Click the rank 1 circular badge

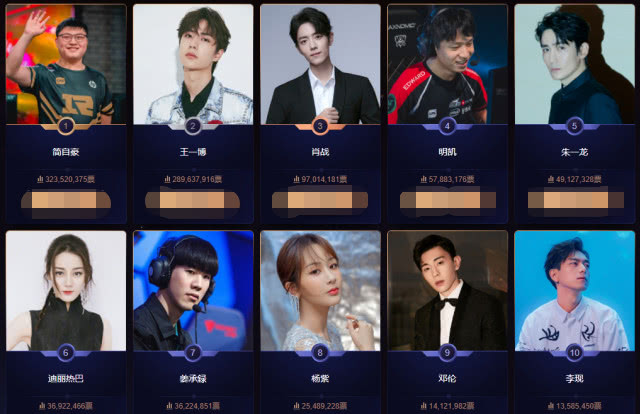tap(66, 126)
